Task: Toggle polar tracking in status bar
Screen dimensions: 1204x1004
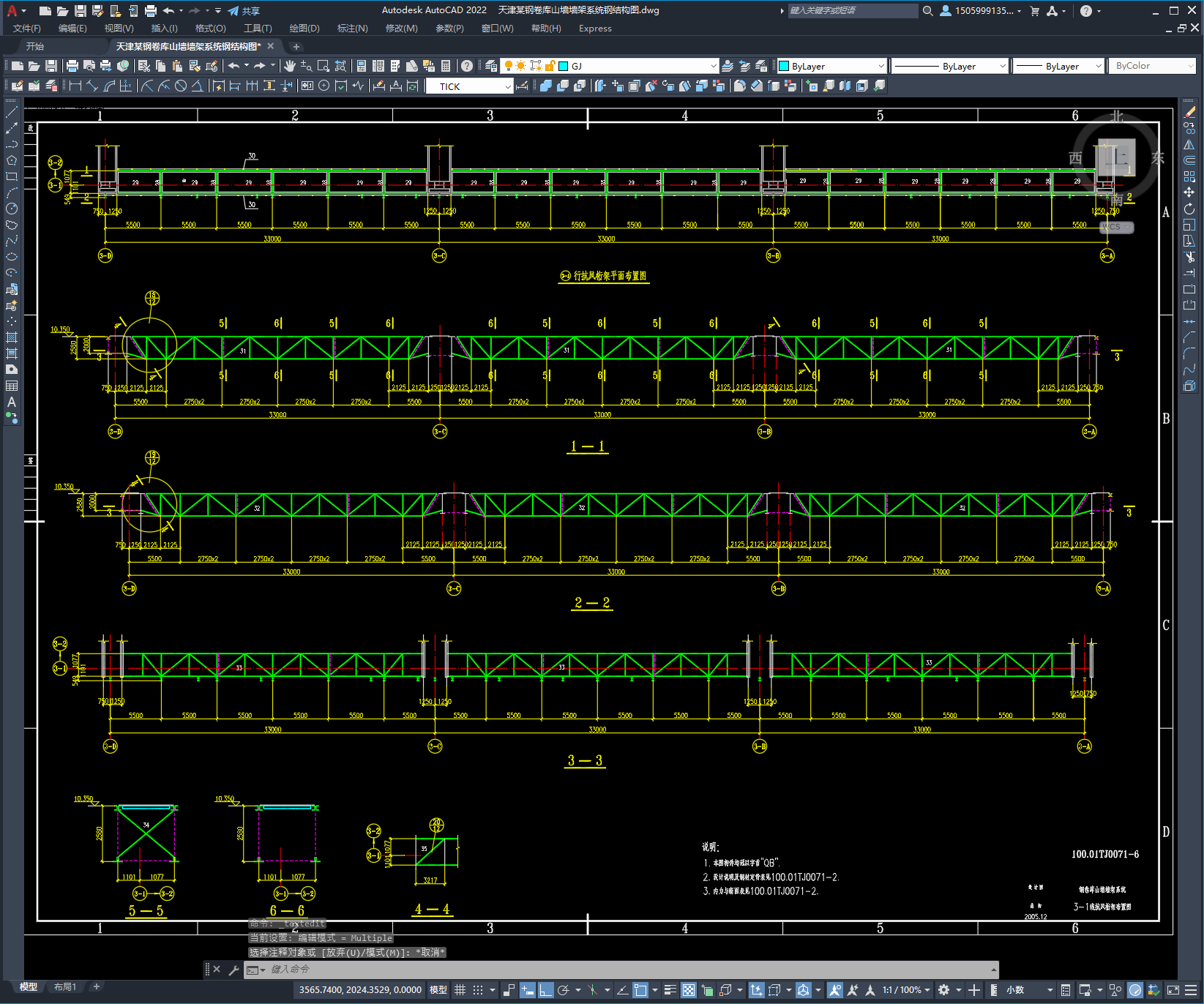Action: (x=564, y=990)
